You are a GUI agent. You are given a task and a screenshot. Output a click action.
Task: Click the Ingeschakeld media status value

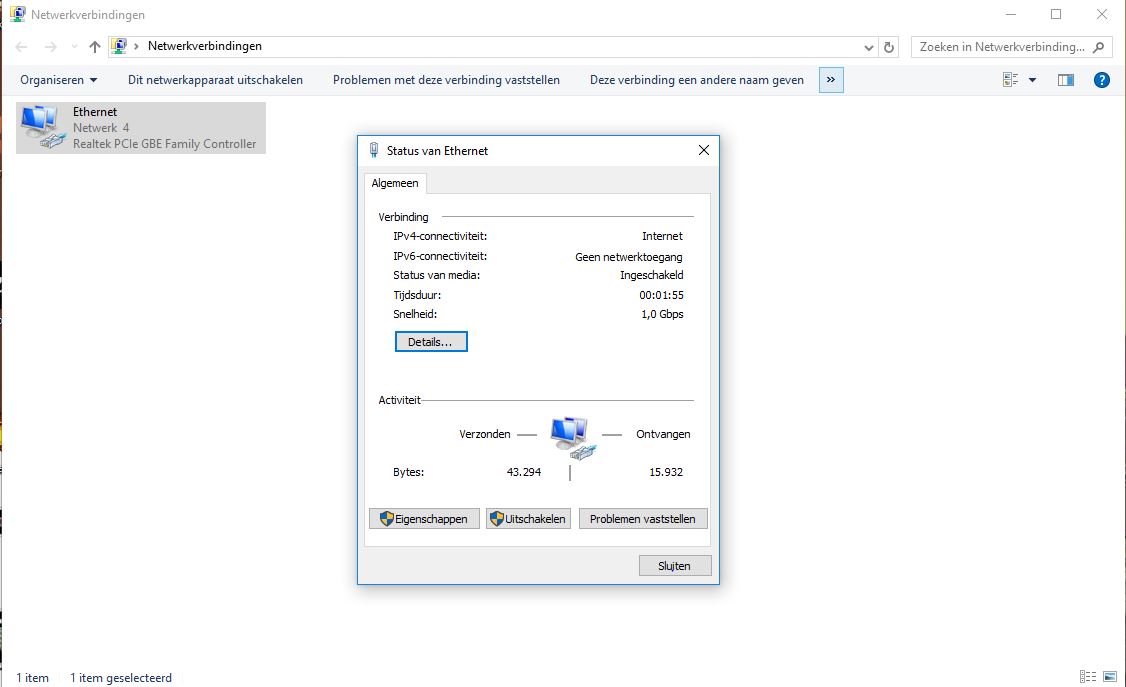pos(651,275)
